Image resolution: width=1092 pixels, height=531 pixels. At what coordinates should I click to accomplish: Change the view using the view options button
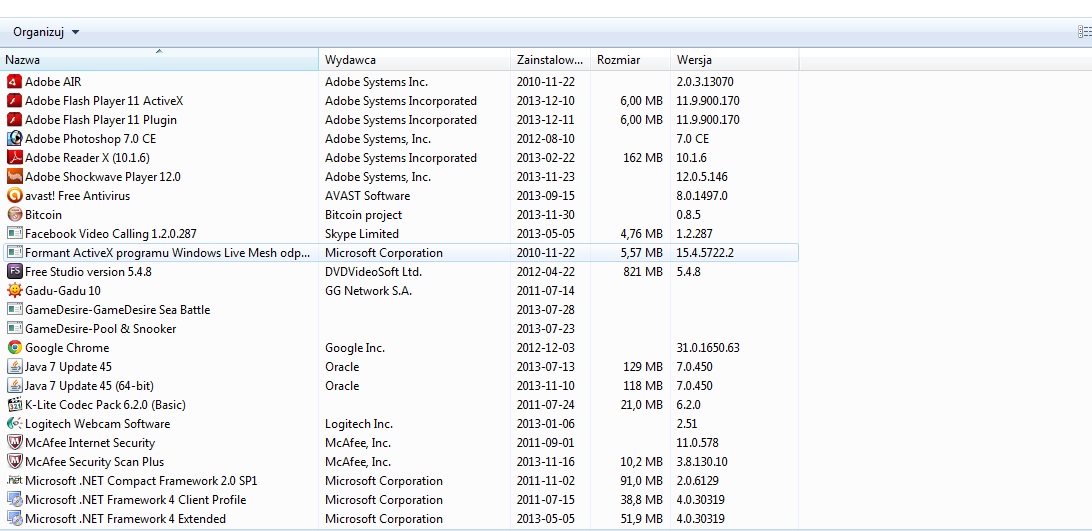[x=1084, y=32]
